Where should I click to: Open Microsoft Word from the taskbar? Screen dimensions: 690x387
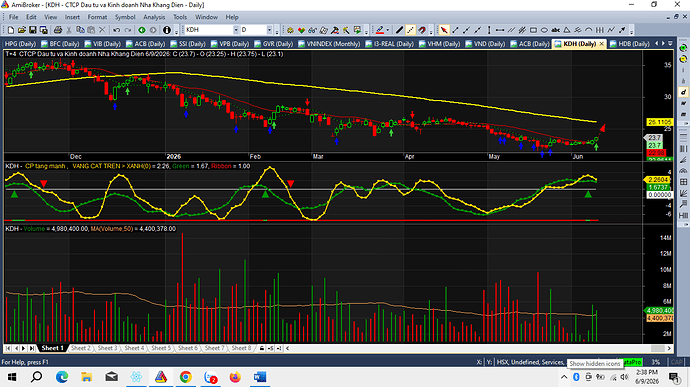pos(260,377)
